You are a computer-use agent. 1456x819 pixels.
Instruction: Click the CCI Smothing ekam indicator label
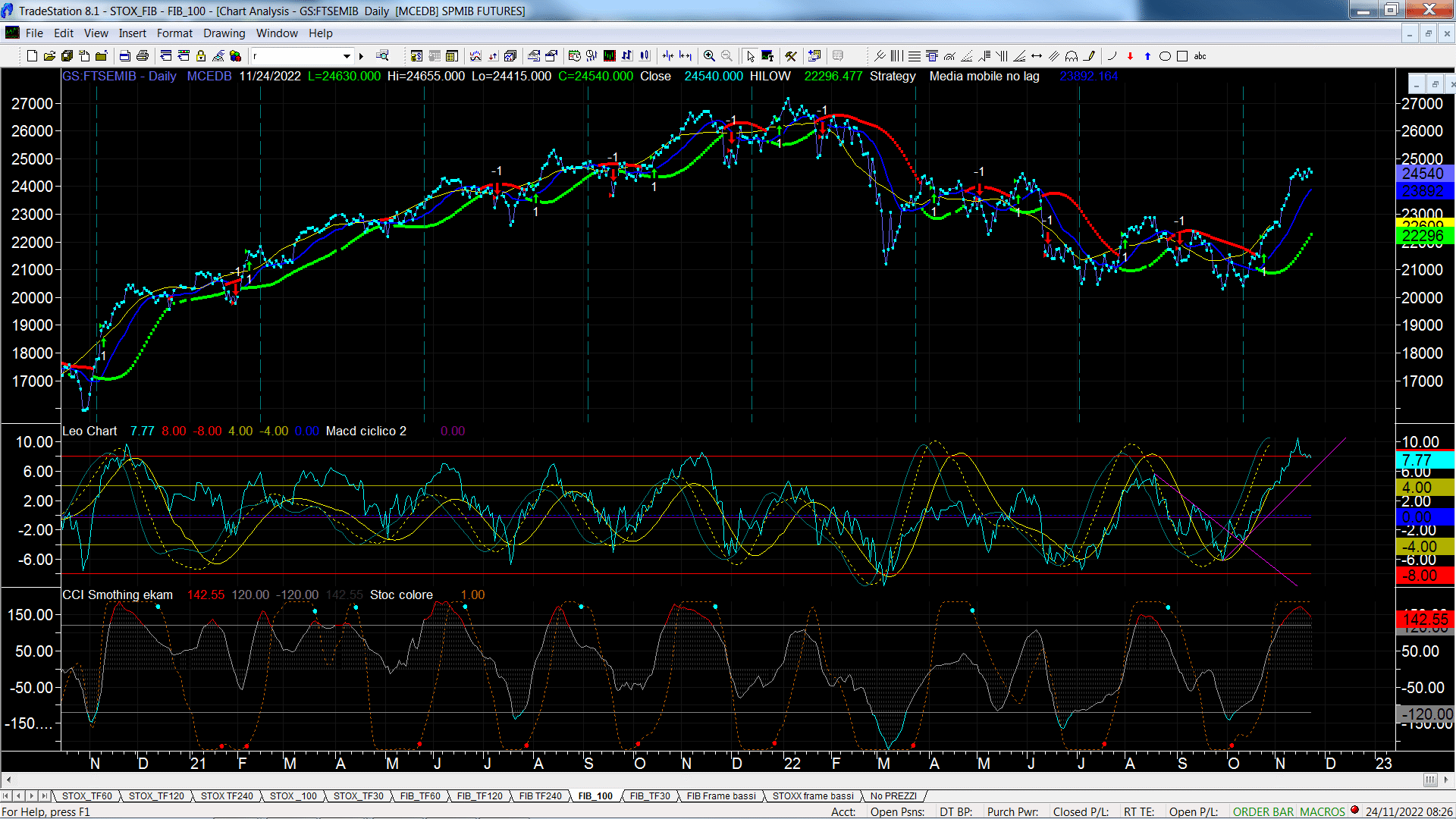(x=118, y=595)
